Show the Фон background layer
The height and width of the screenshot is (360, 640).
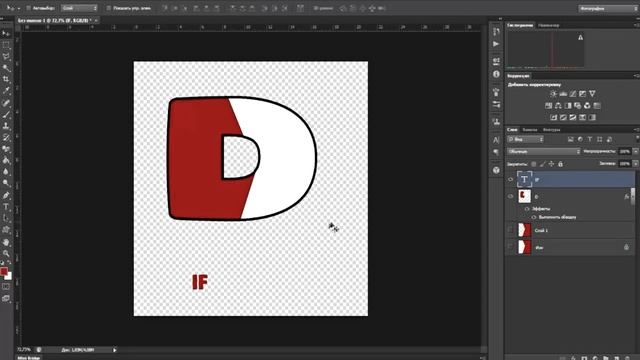pos(510,247)
